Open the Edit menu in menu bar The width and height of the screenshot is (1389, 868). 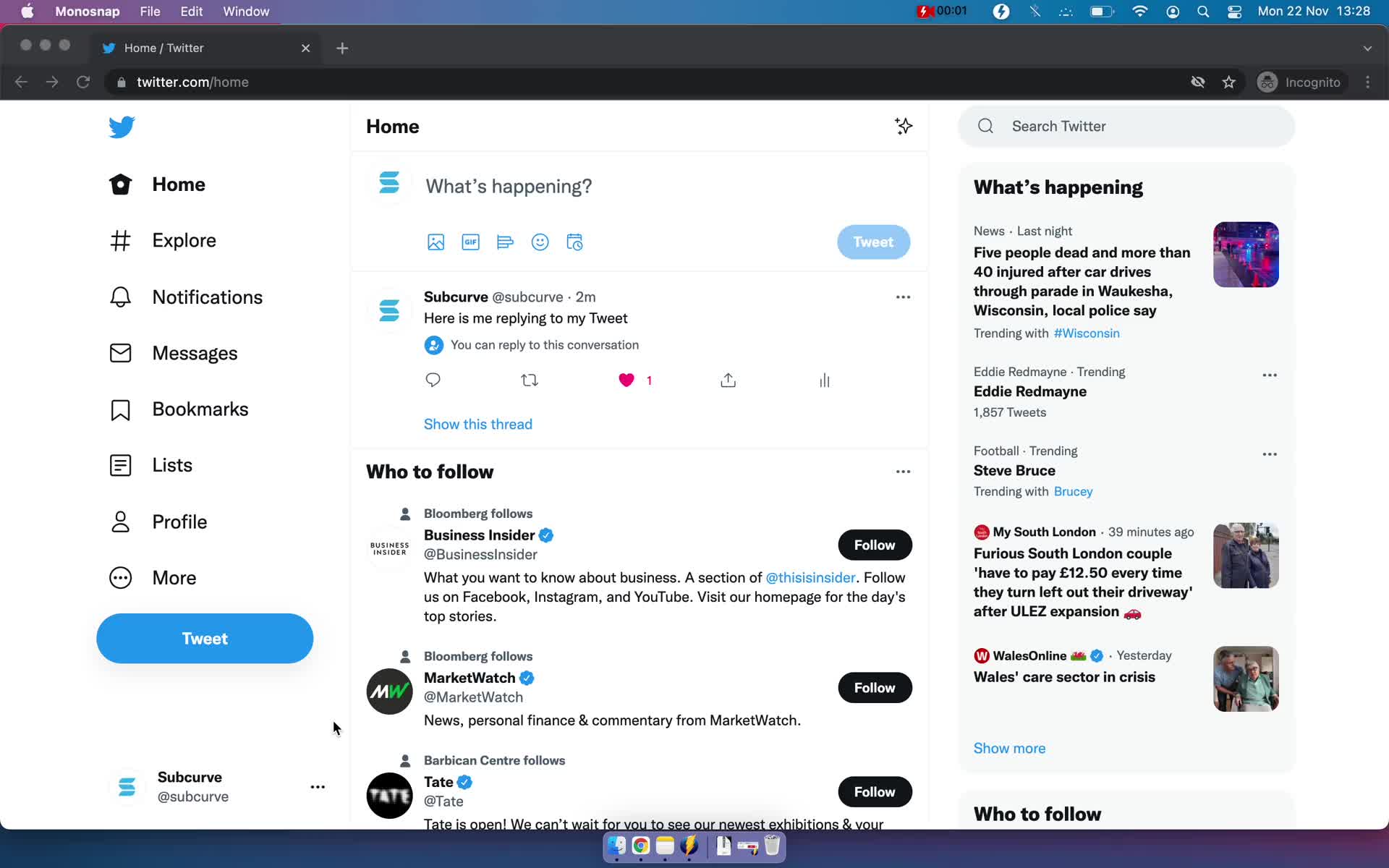[x=191, y=12]
